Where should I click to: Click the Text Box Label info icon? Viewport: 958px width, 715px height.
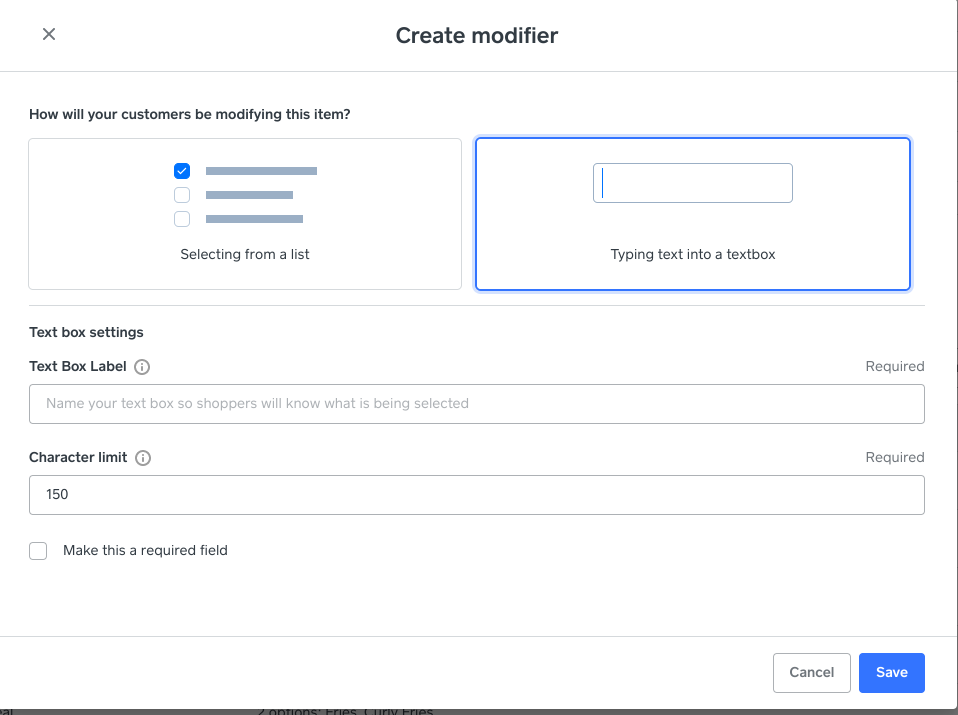[142, 367]
